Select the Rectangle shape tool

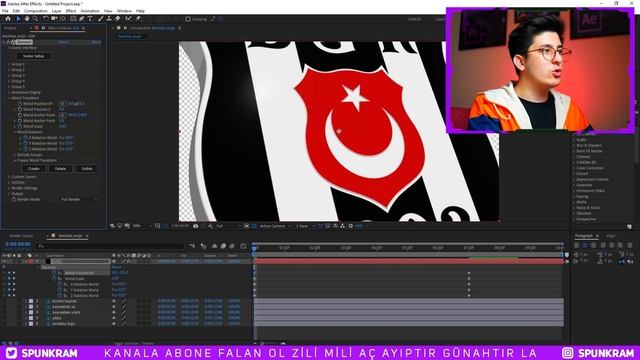tap(73, 19)
